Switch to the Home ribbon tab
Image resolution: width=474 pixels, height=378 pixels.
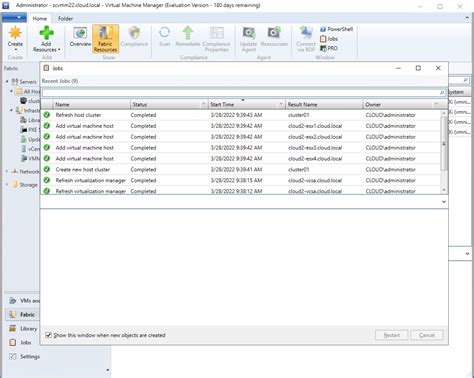tap(39, 19)
